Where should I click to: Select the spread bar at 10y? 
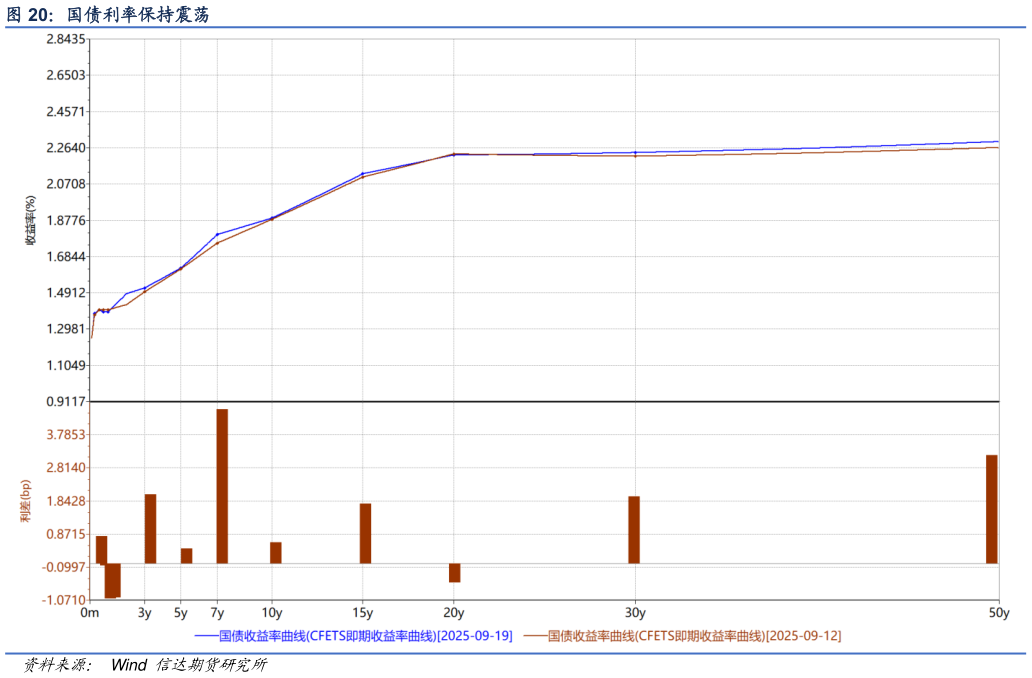coord(275,553)
